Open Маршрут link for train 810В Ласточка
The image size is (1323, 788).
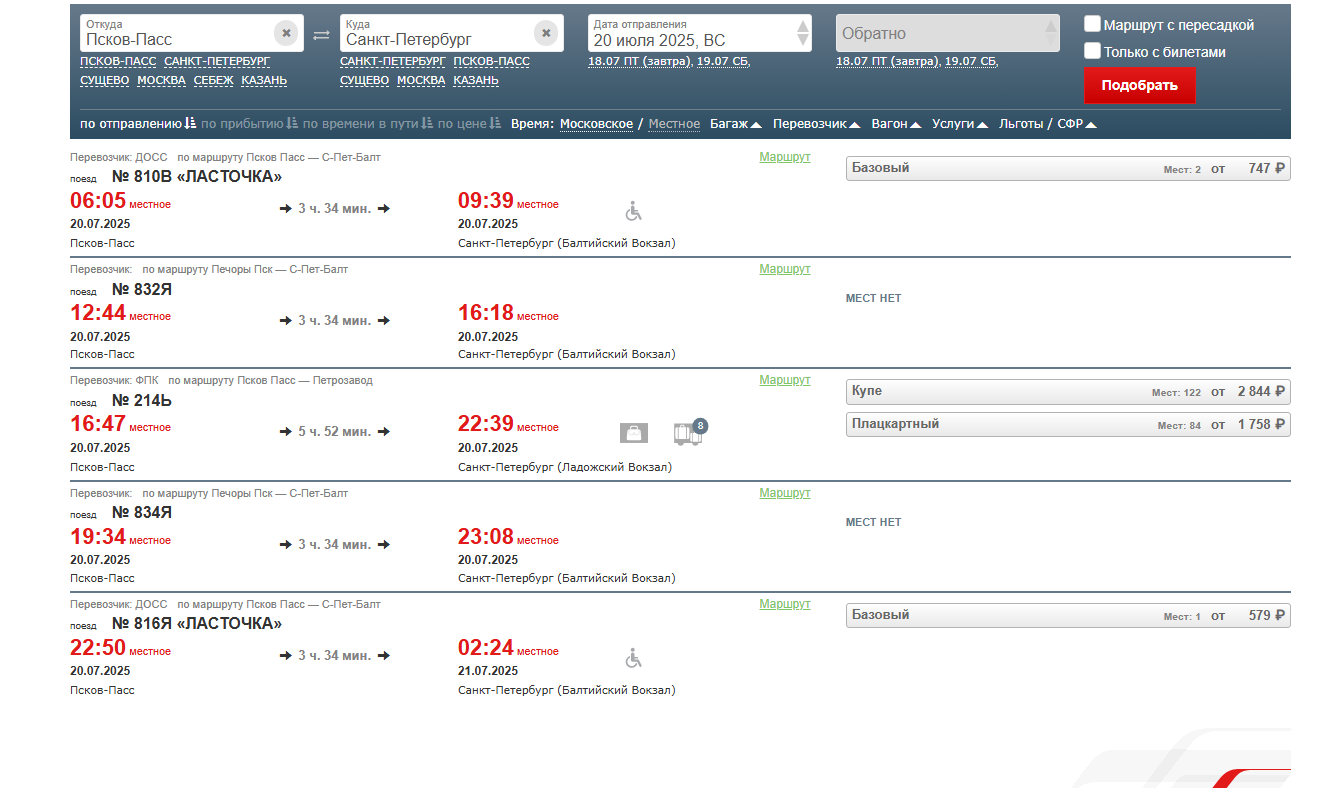click(784, 157)
